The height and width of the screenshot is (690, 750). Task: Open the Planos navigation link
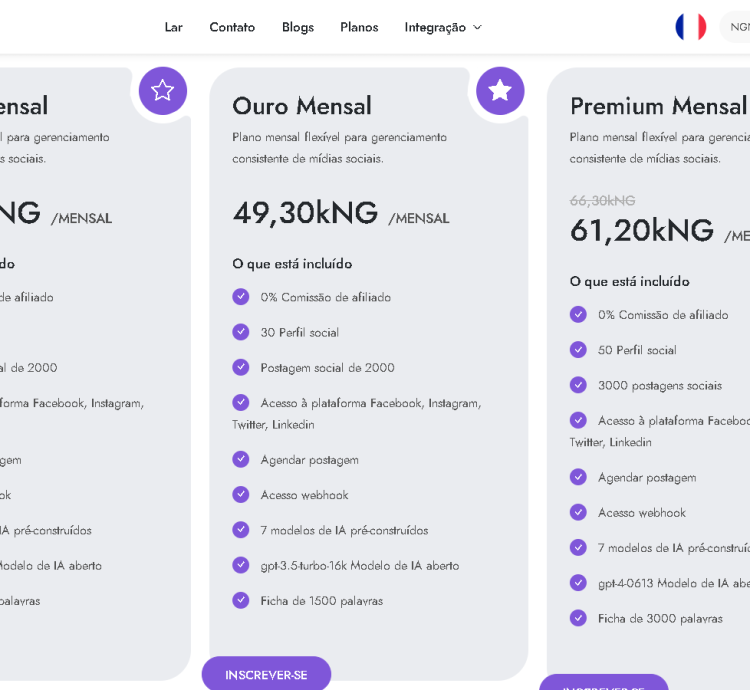coord(359,27)
